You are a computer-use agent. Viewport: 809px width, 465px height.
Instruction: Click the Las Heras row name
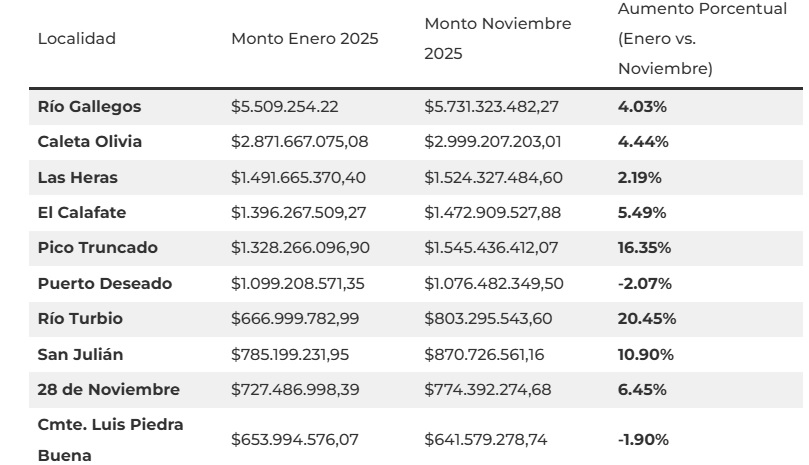77,177
